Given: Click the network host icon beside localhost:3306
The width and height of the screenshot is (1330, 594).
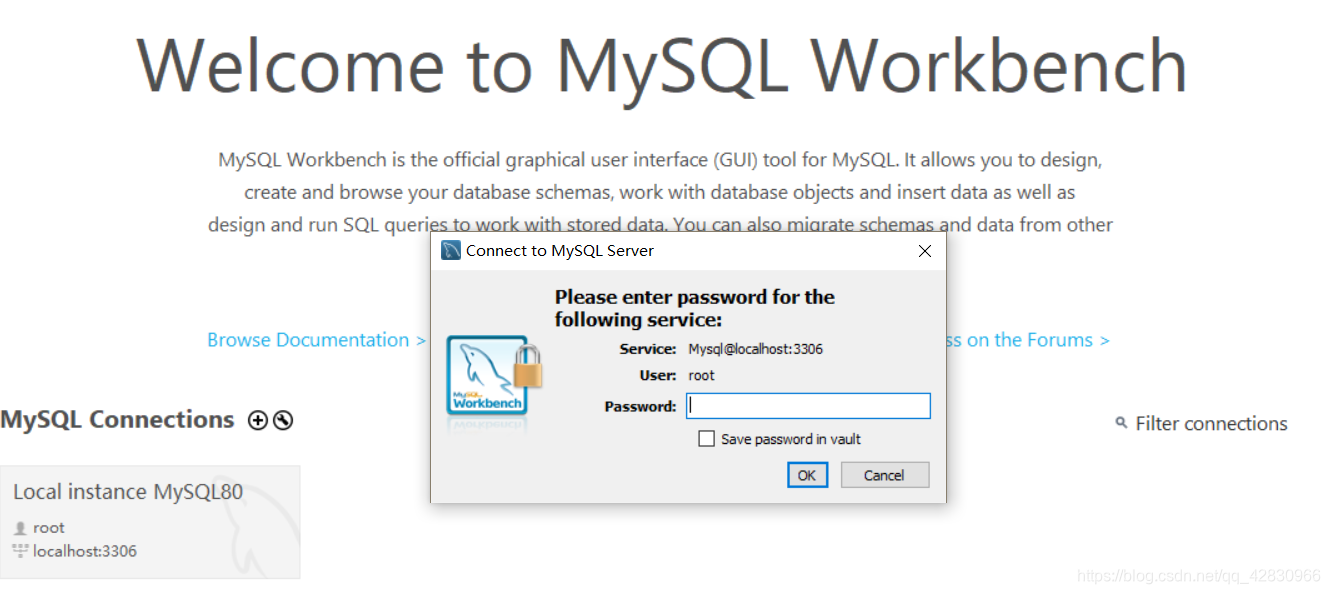Looking at the screenshot, I should click(20, 551).
